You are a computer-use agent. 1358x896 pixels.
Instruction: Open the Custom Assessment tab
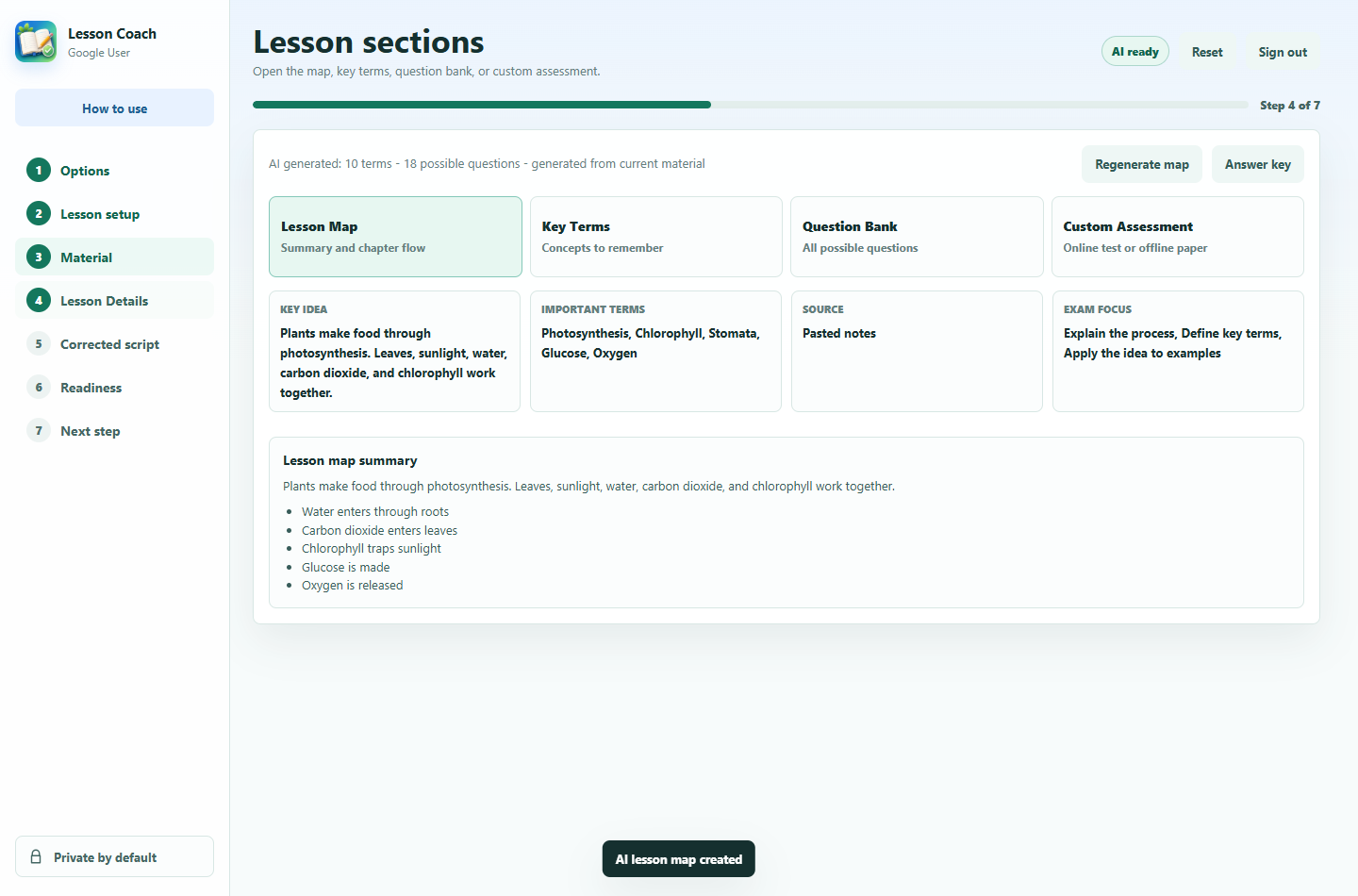point(1177,237)
